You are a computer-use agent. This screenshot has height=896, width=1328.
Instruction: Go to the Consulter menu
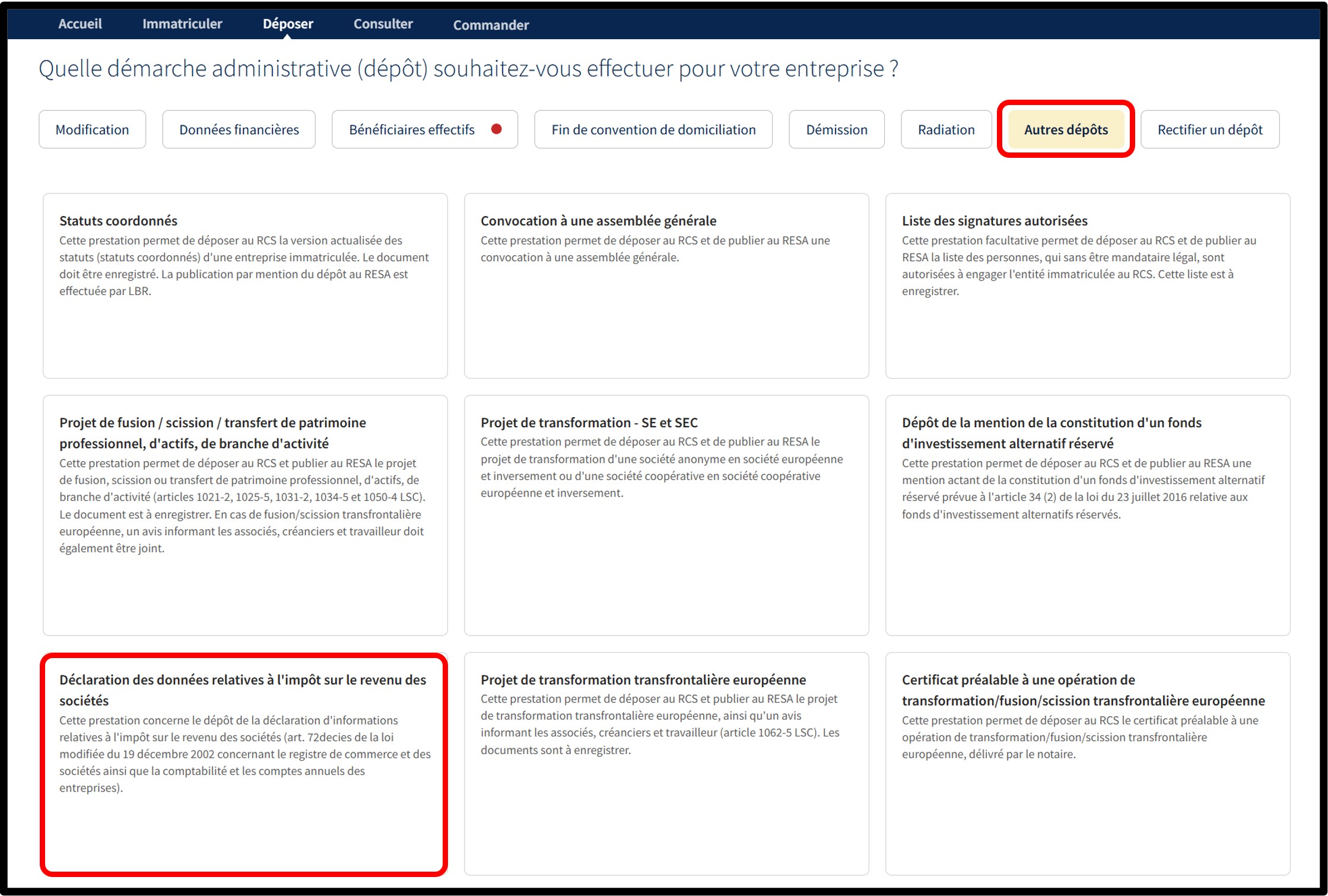coord(383,24)
